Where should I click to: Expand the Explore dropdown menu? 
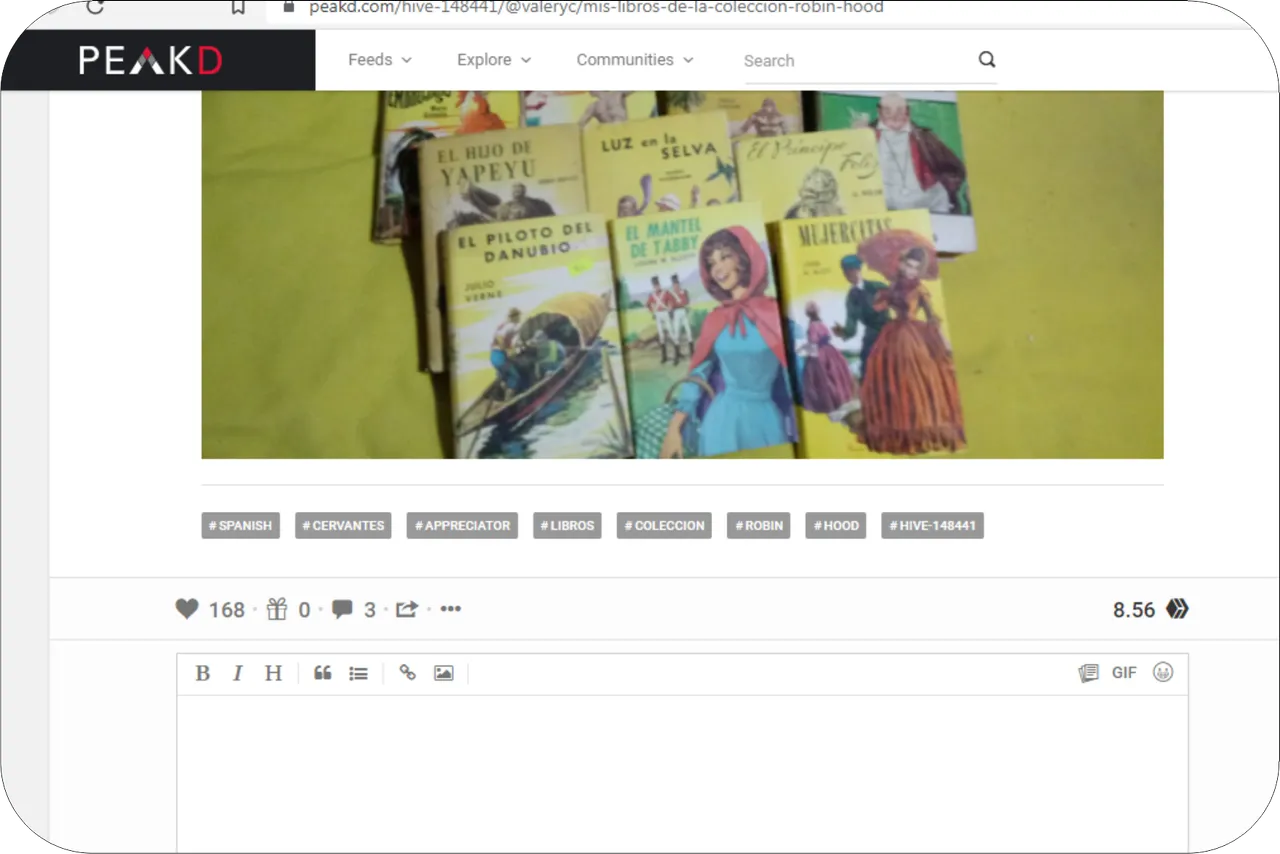494,60
